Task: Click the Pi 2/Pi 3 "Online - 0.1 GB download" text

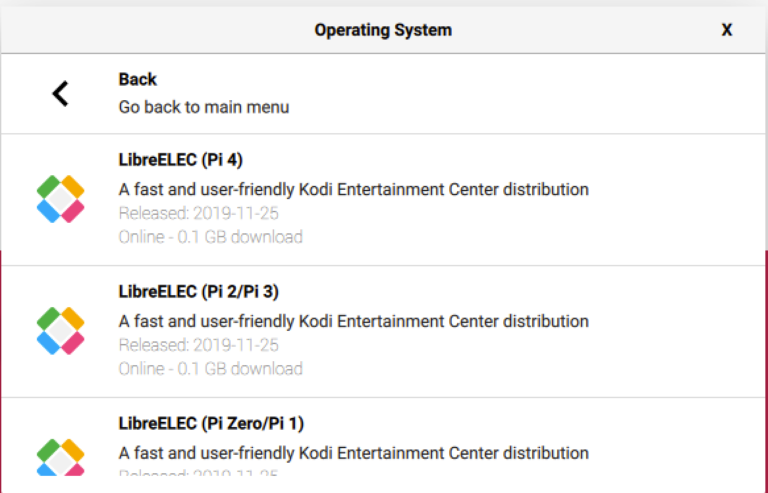Action: tap(210, 369)
